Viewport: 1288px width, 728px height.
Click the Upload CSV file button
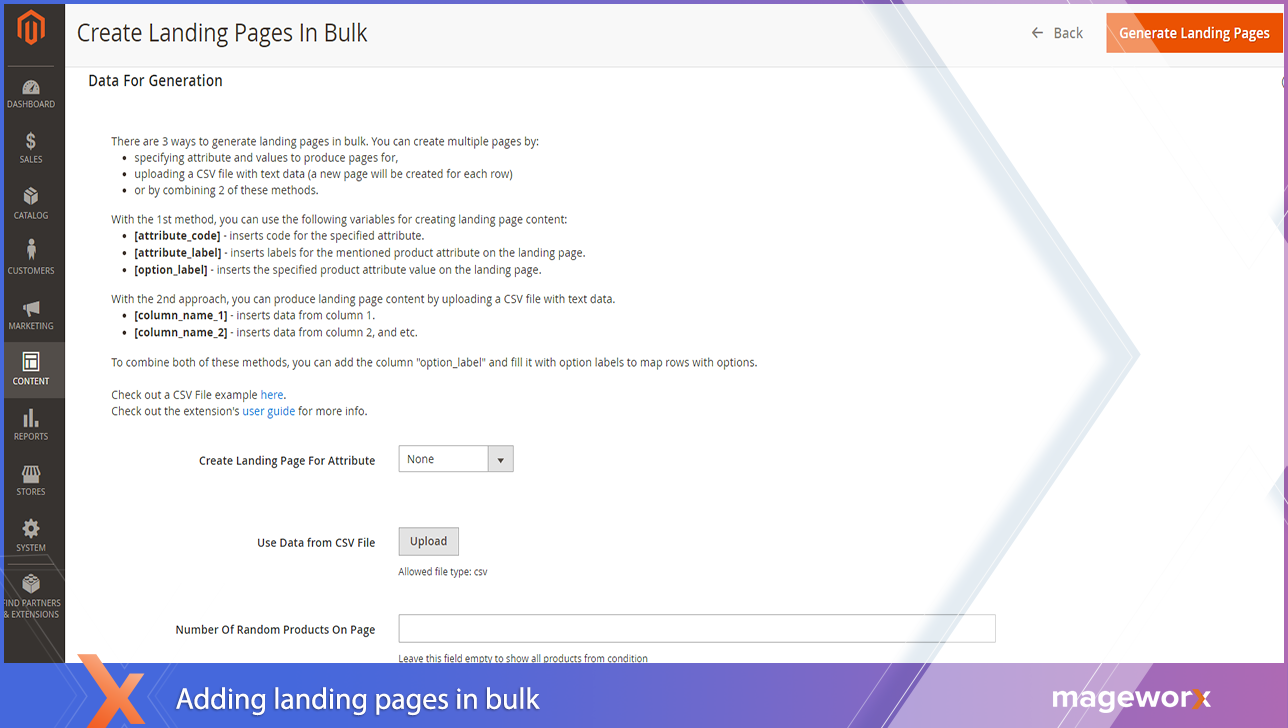428,541
